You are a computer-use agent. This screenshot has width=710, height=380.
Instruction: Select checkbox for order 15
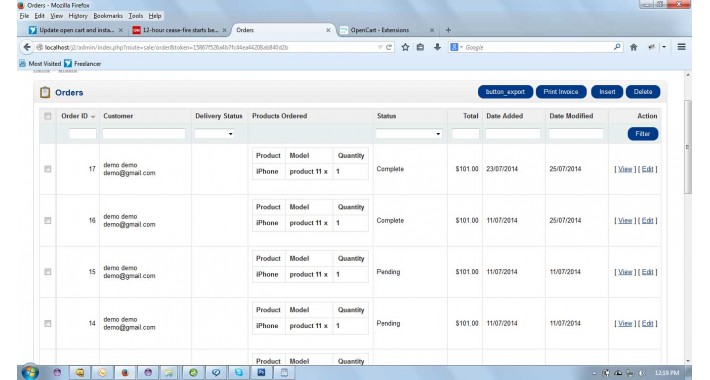pyautogui.click(x=48, y=272)
